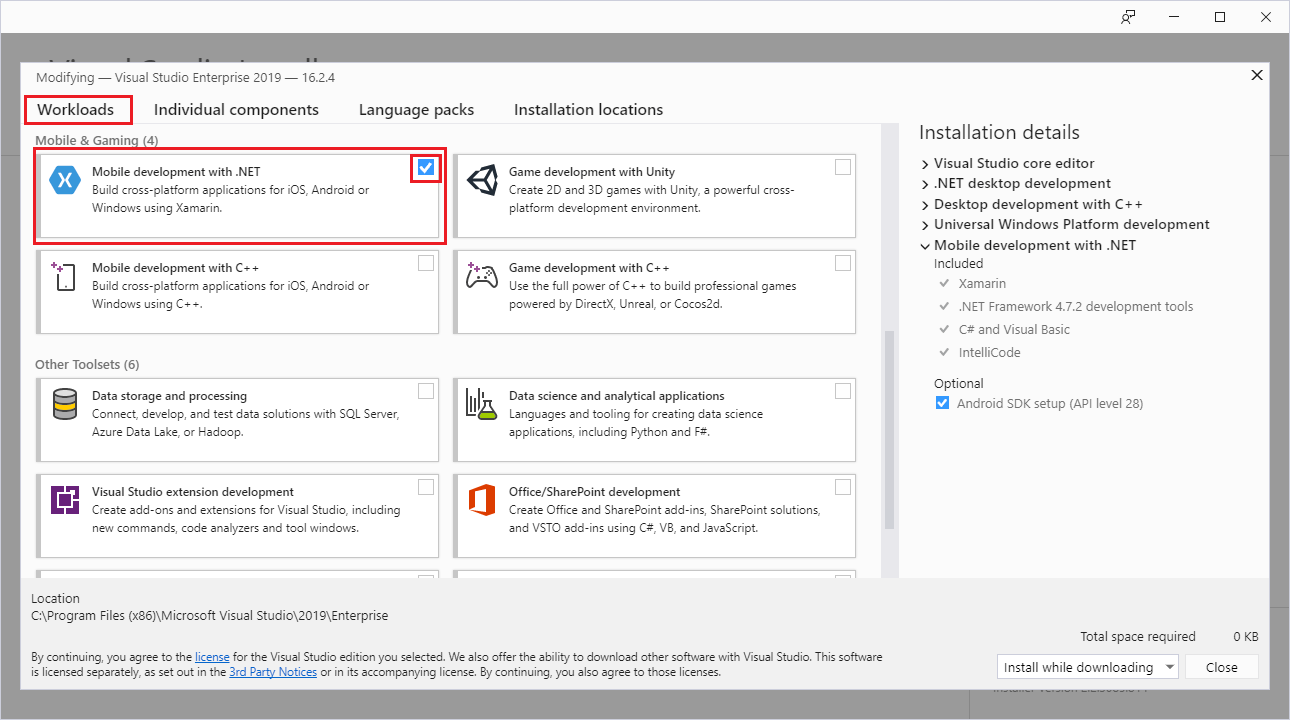Switch to the Workloads tab
The height and width of the screenshot is (720, 1290).
pos(76,110)
